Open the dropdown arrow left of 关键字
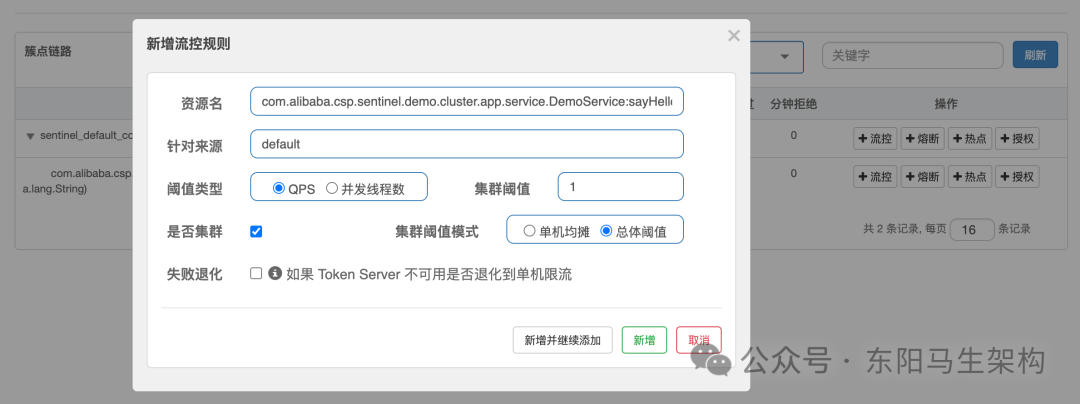The width and height of the screenshot is (1080, 404). click(784, 56)
